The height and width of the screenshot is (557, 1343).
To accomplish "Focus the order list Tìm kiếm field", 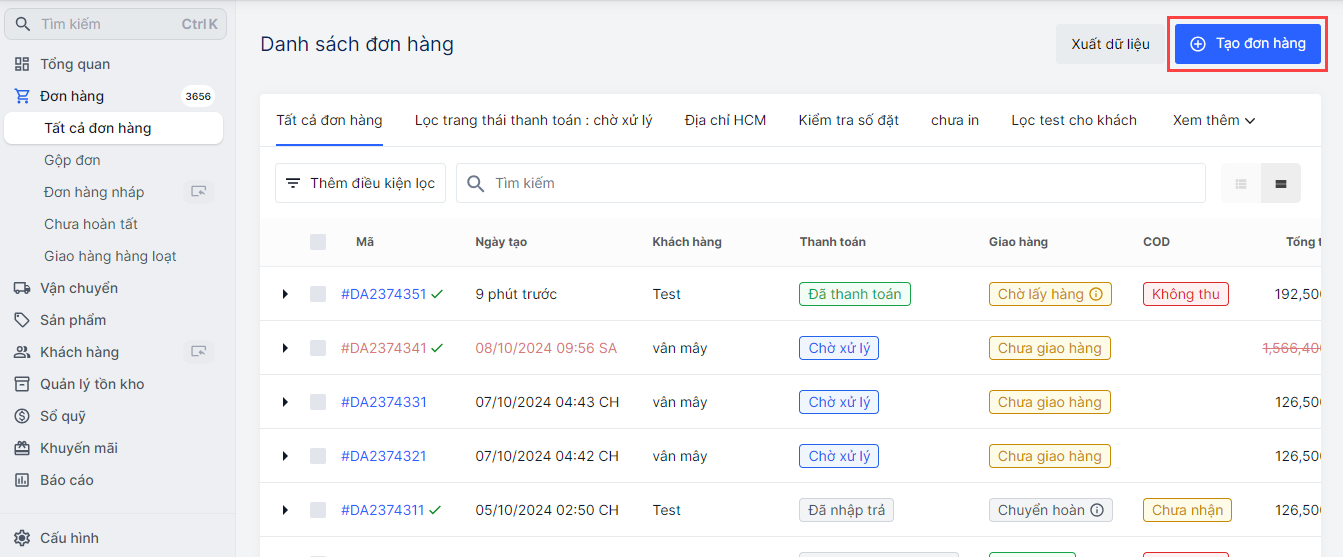I will tap(831, 183).
